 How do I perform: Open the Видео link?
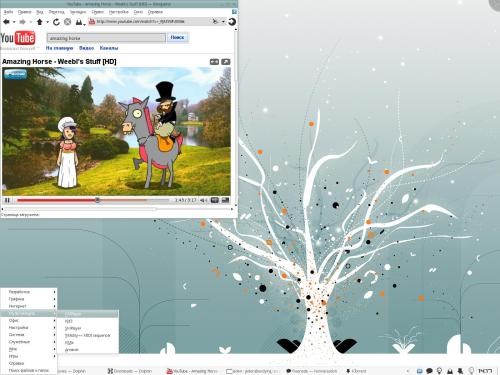point(86,48)
